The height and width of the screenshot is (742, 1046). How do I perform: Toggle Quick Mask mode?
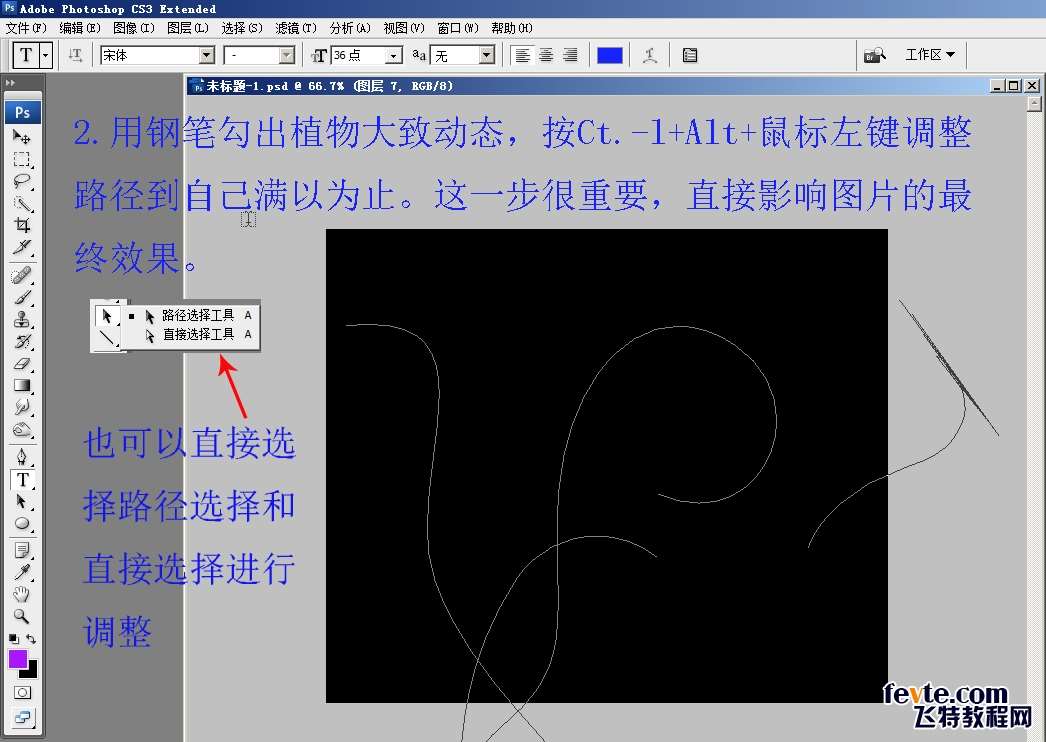point(22,693)
